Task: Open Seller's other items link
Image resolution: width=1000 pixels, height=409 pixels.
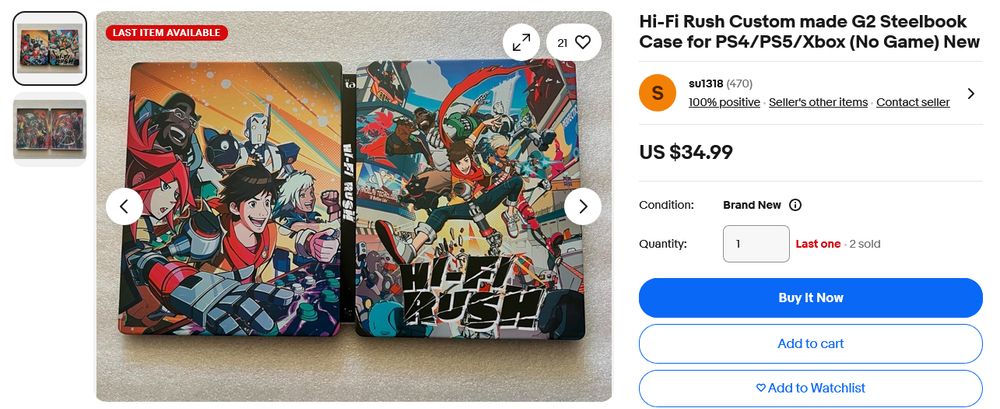Action: 818,102
